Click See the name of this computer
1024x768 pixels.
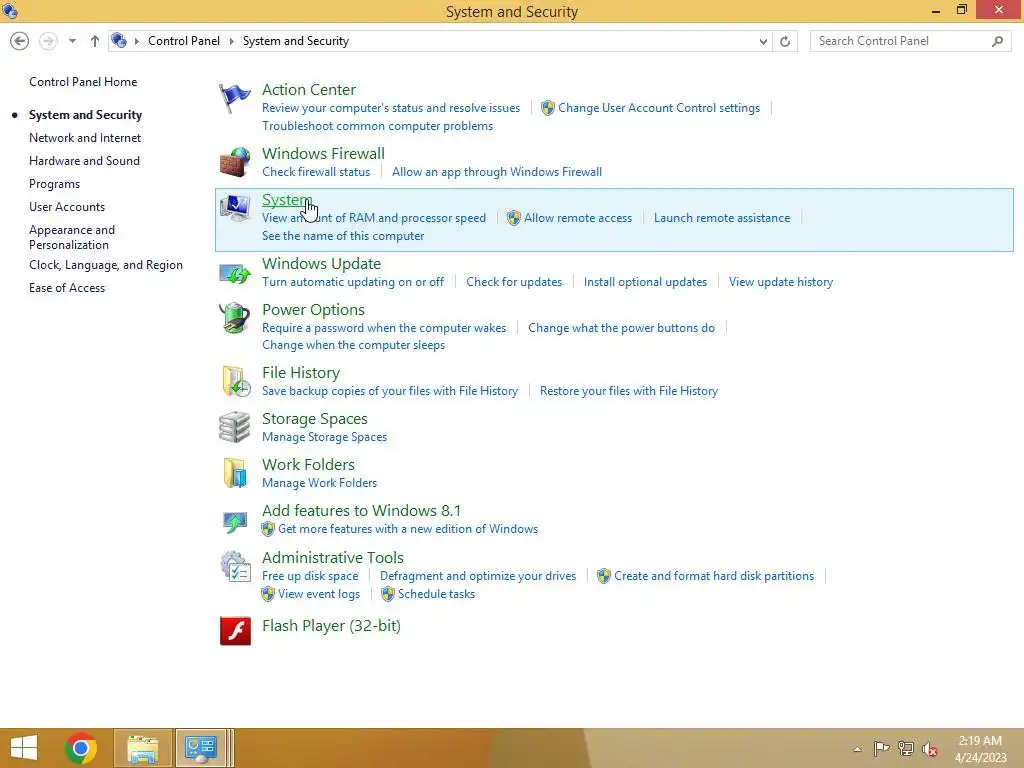(343, 236)
